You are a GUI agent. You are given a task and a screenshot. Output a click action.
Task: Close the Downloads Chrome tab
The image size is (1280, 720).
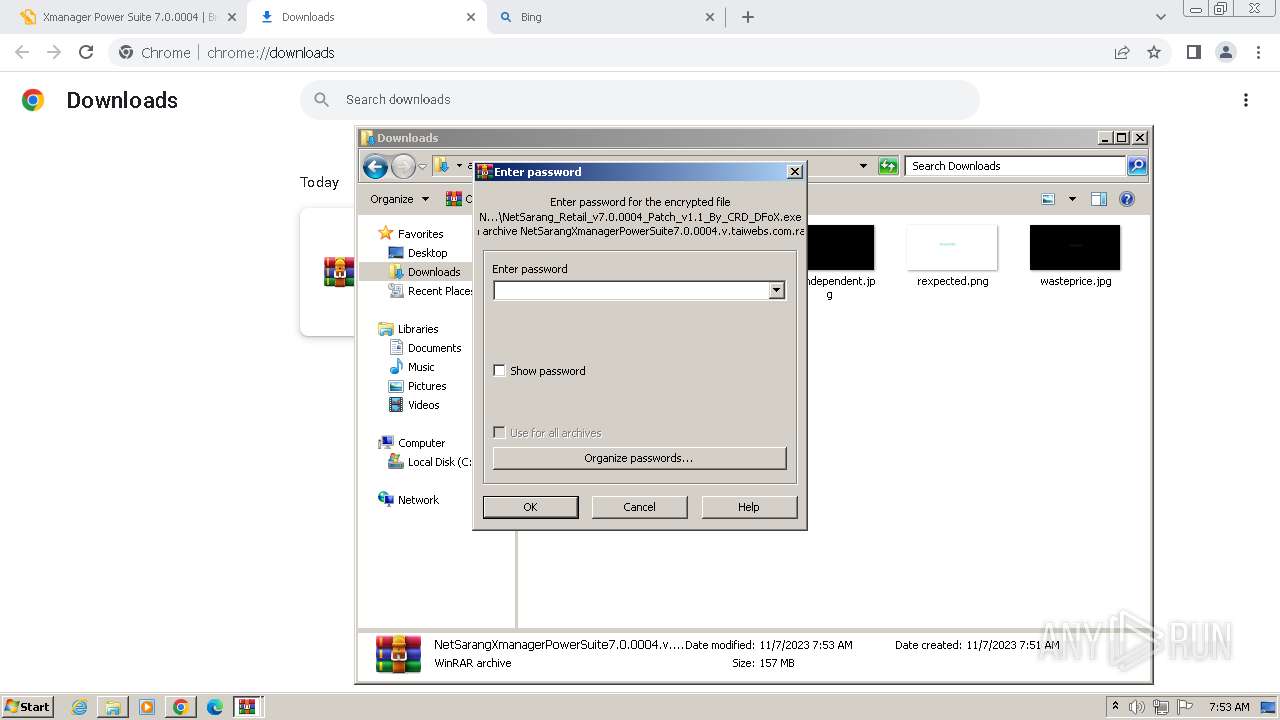tap(471, 17)
